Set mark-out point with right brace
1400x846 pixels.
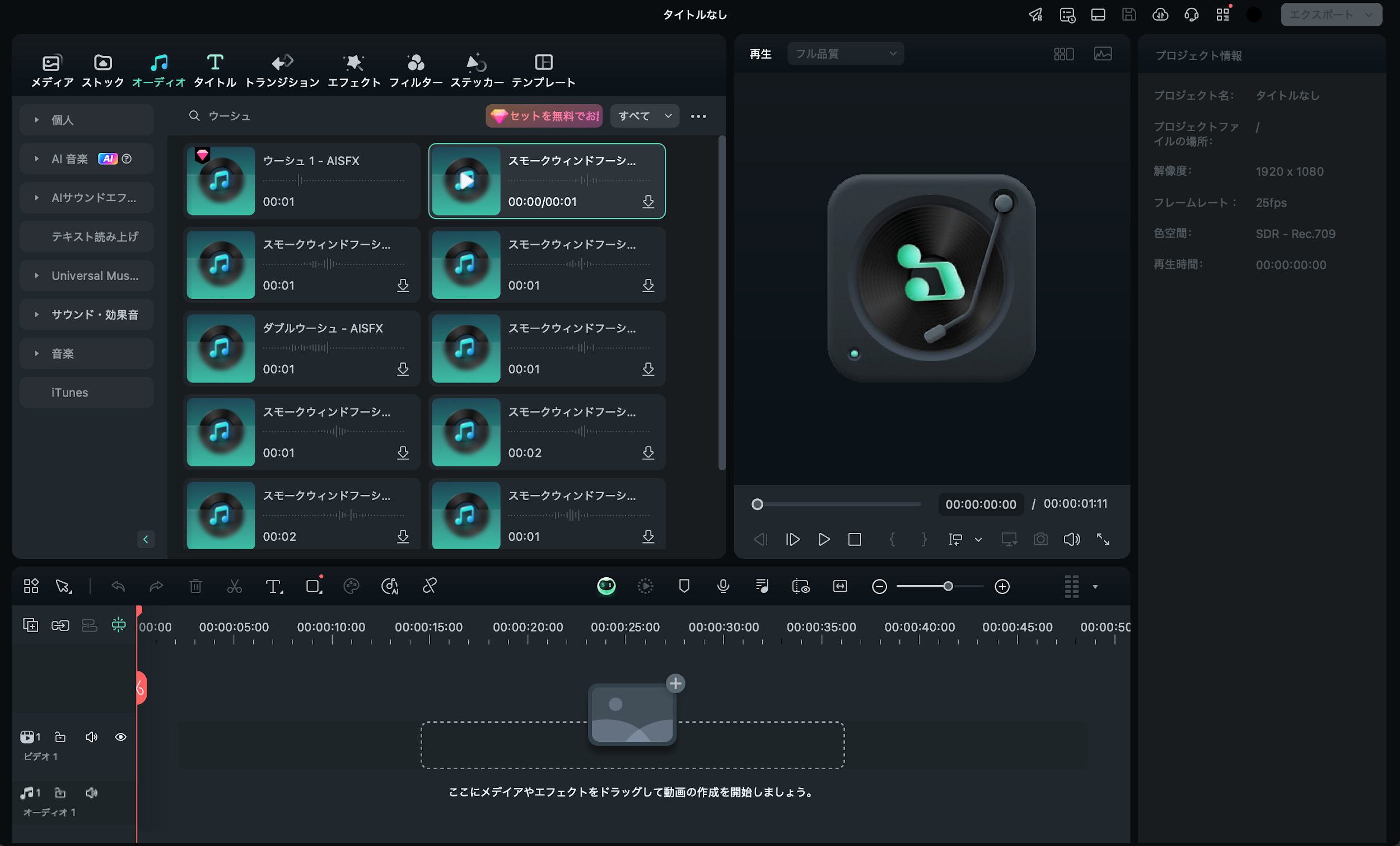point(924,539)
